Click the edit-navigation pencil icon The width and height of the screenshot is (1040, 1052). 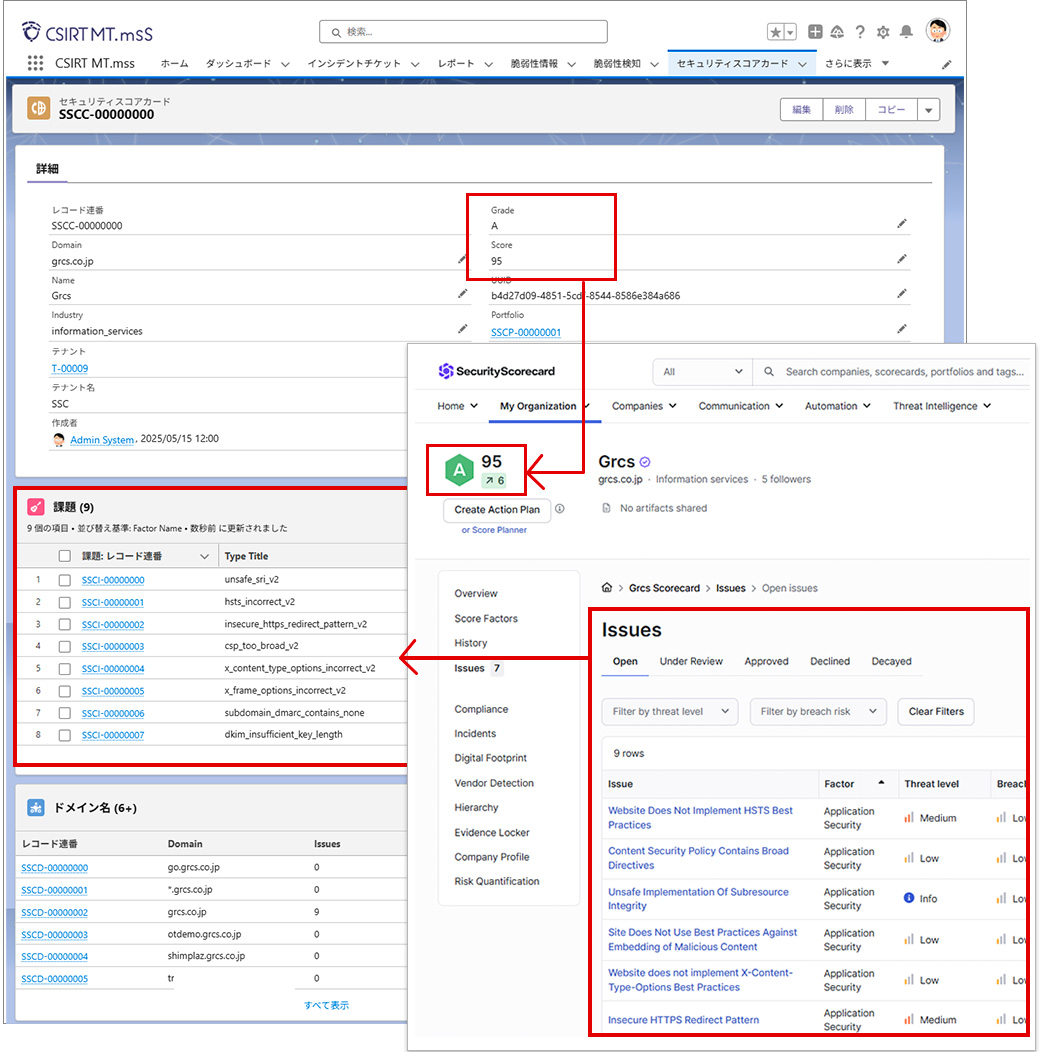tap(946, 64)
